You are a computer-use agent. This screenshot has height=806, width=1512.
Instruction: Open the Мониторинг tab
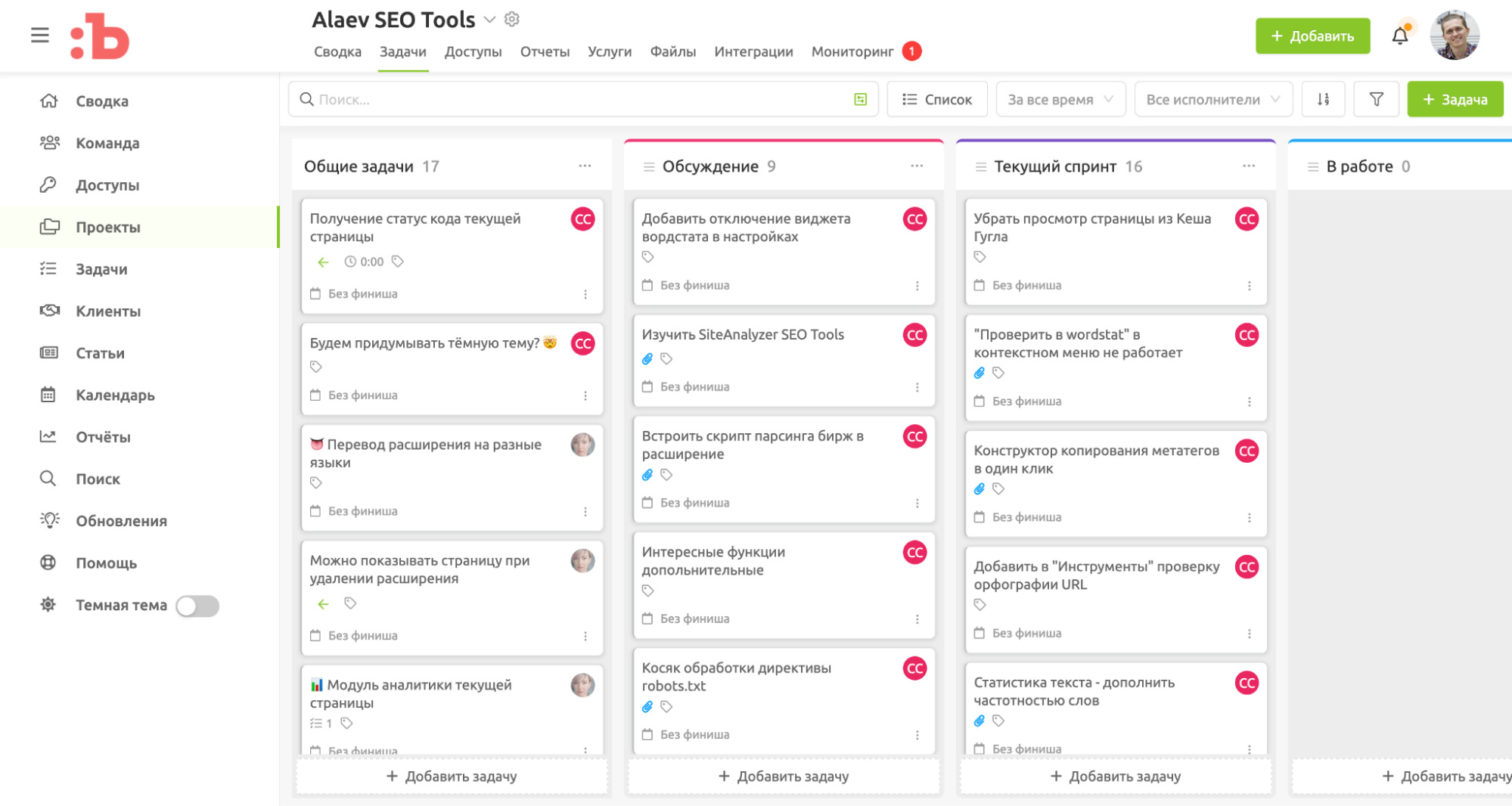(x=852, y=51)
